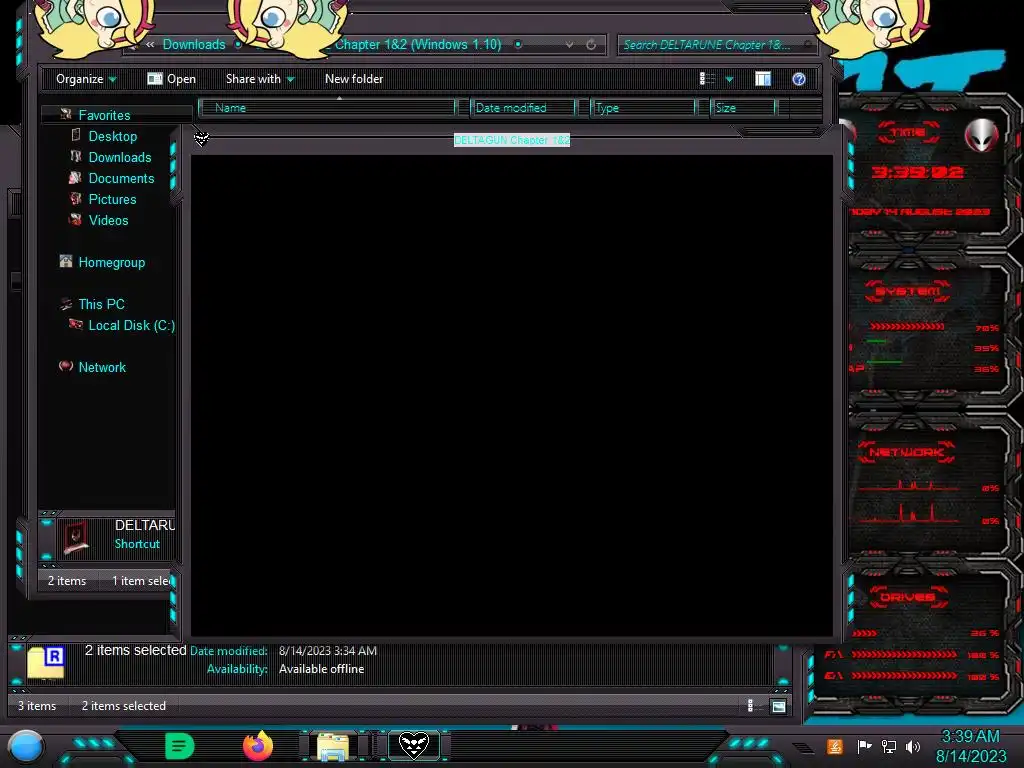Focus the Search DELTARUNE Chapter search box
Viewport: 1024px width, 768px height.
[715, 45]
